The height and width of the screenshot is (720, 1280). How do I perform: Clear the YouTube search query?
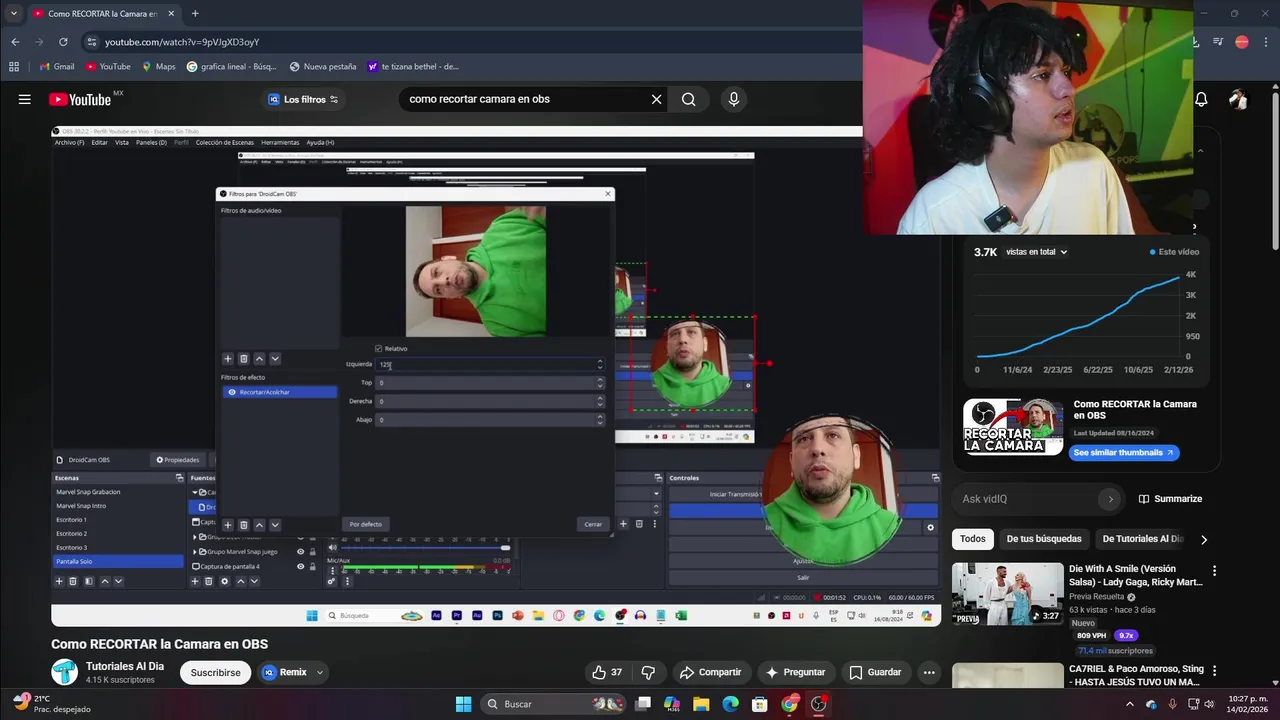tap(656, 99)
